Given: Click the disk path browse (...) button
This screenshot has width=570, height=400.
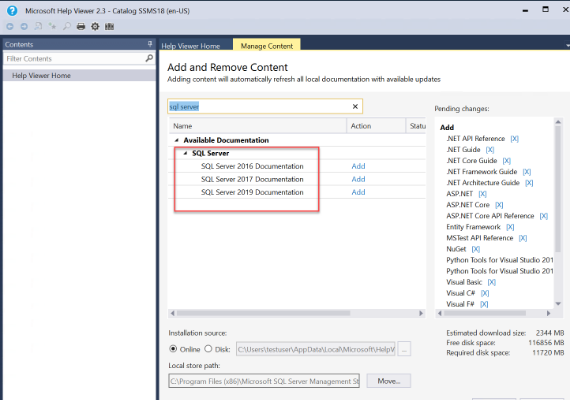Looking at the screenshot, I should (404, 349).
